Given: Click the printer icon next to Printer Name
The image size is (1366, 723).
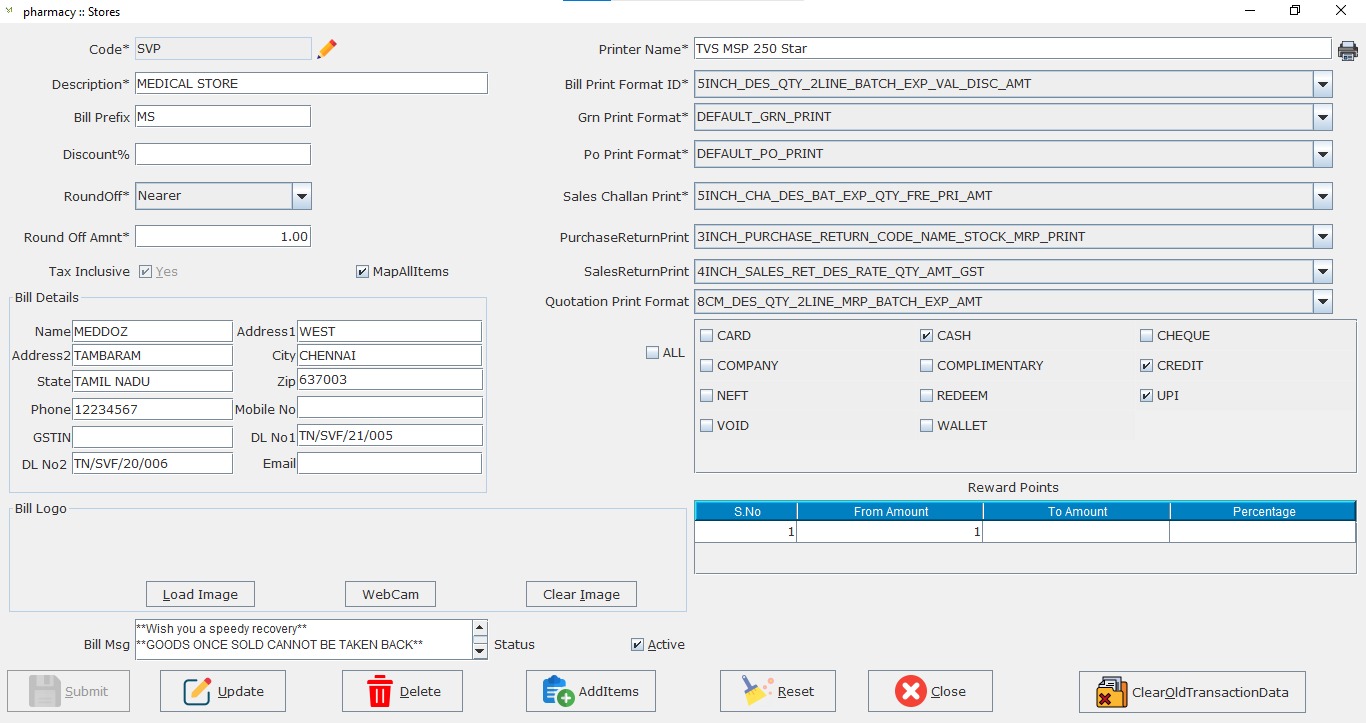Looking at the screenshot, I should pyautogui.click(x=1348, y=50).
